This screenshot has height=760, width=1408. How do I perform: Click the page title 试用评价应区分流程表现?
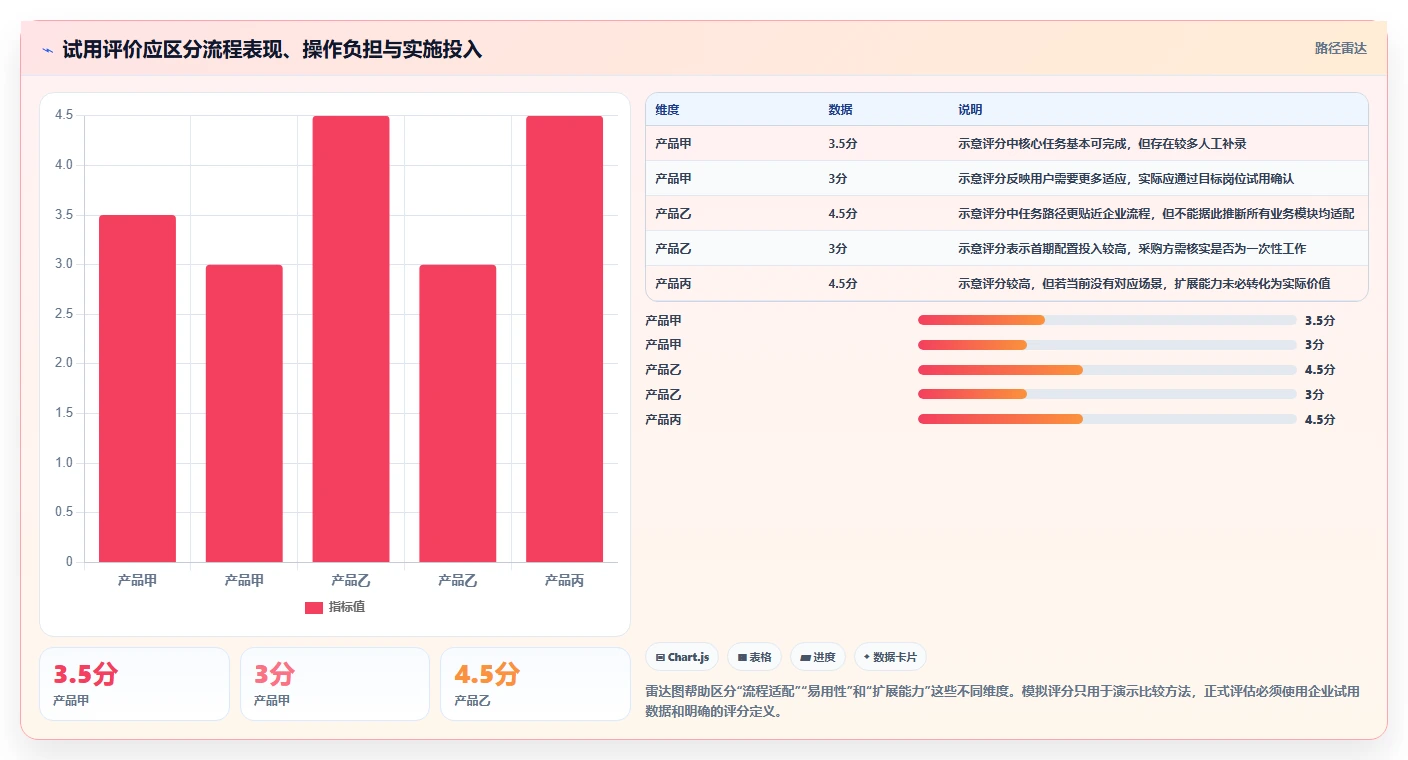pyautogui.click(x=272, y=49)
